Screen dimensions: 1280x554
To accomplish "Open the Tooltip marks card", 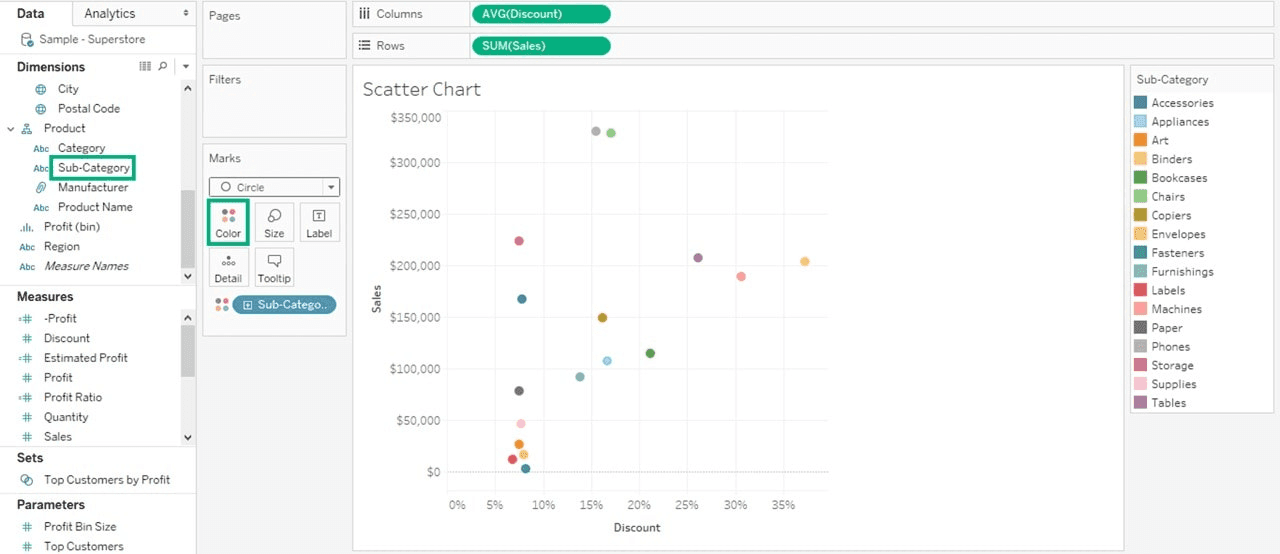I will pos(274,268).
